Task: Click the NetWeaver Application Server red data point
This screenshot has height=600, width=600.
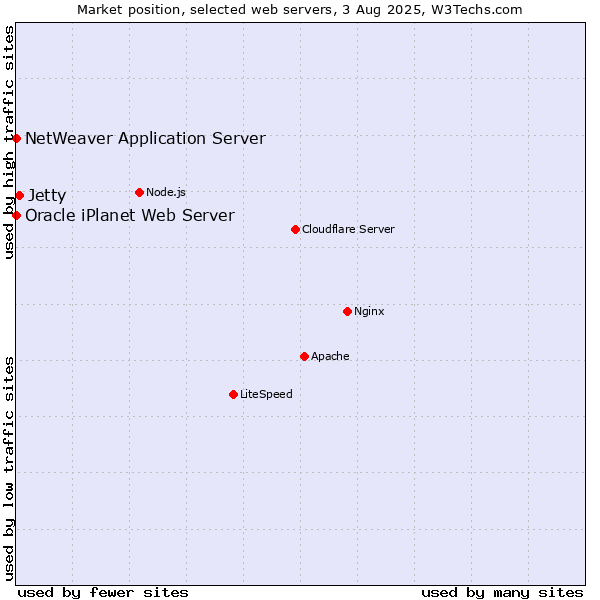Action: point(16,139)
